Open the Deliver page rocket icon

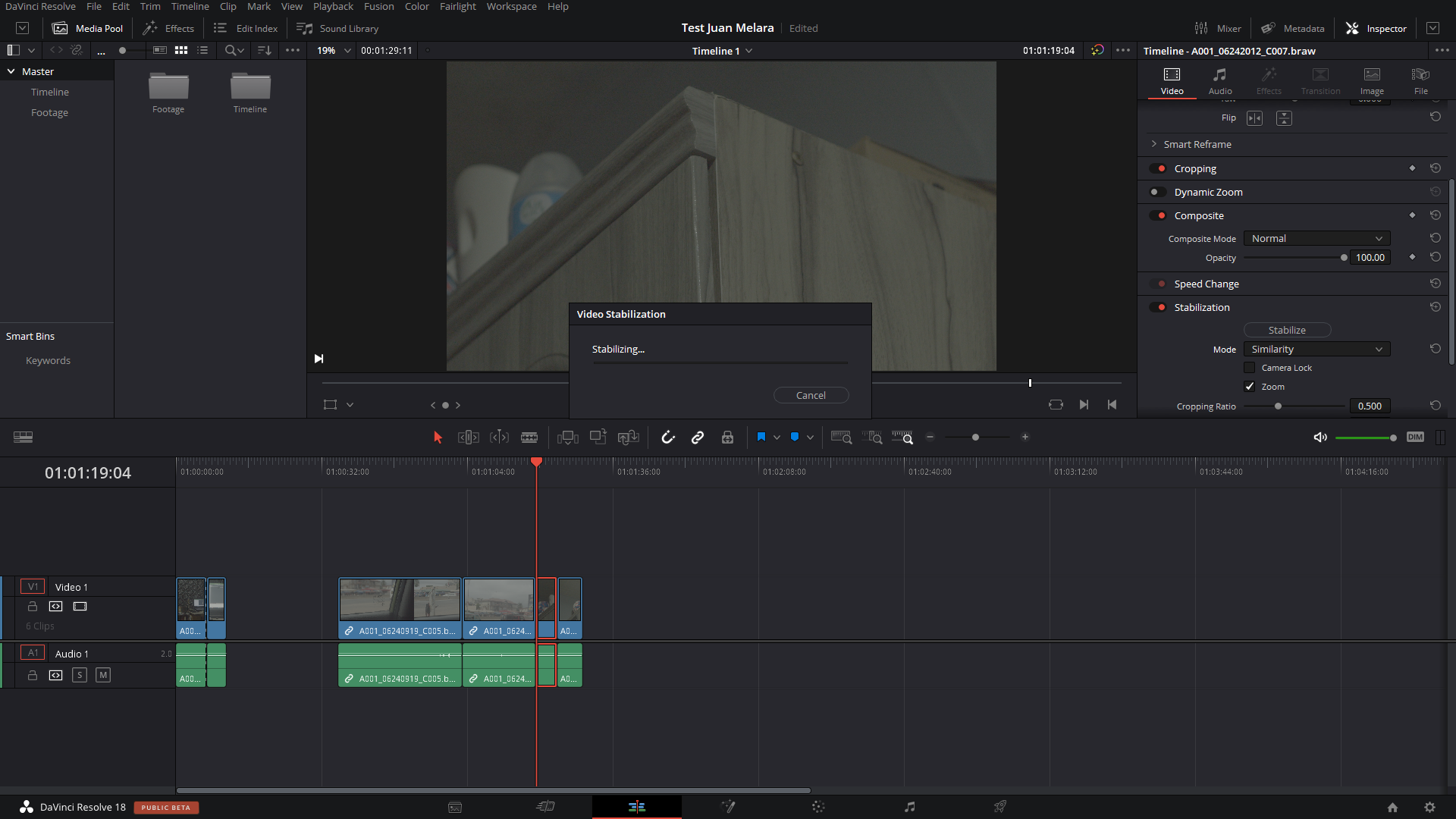point(1000,807)
